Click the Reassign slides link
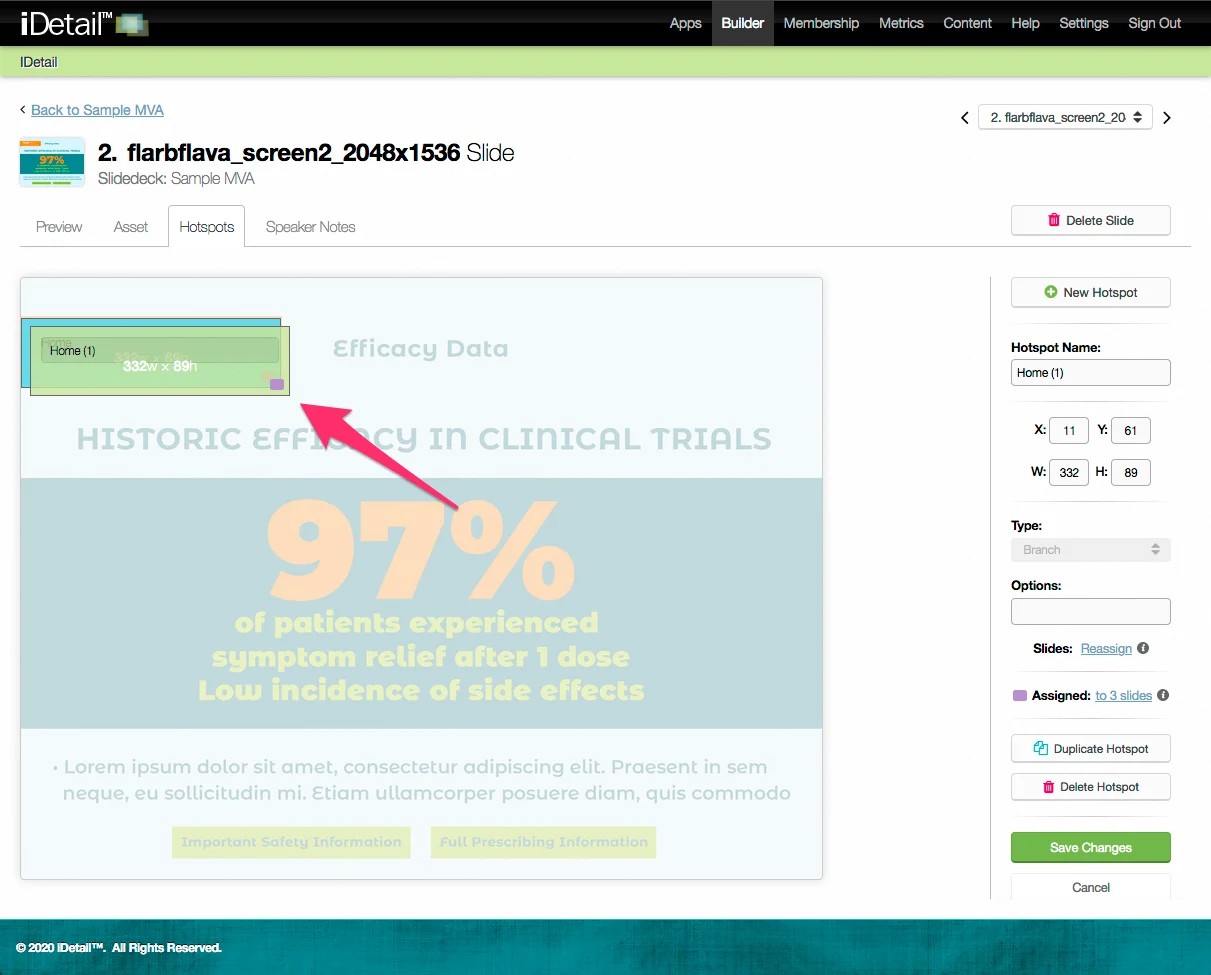The image size is (1211, 975). 1106,648
